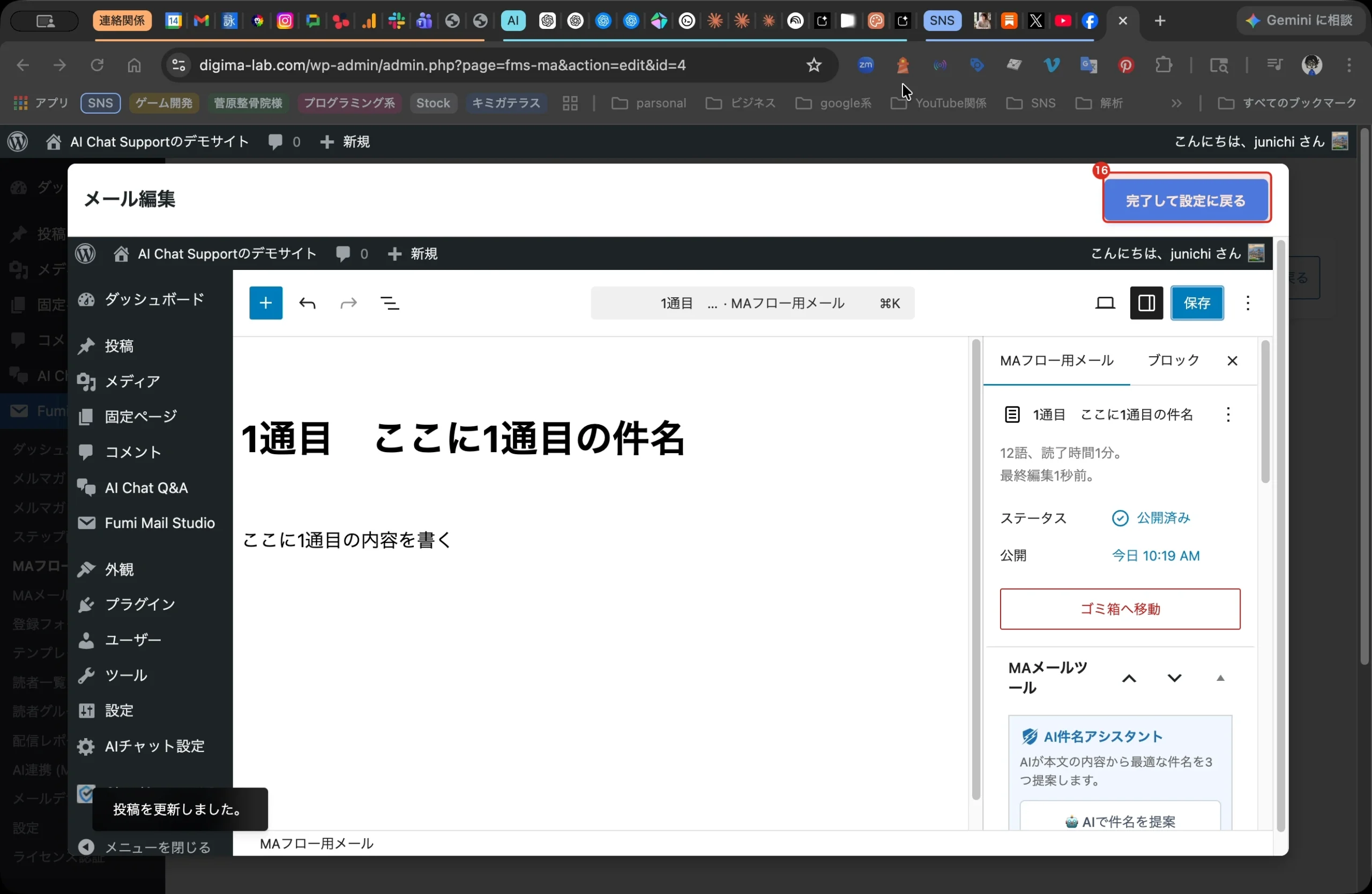Click the heading 1通目 ここに1通目の件名
Screen dimensions: 1372x894
(x=463, y=438)
